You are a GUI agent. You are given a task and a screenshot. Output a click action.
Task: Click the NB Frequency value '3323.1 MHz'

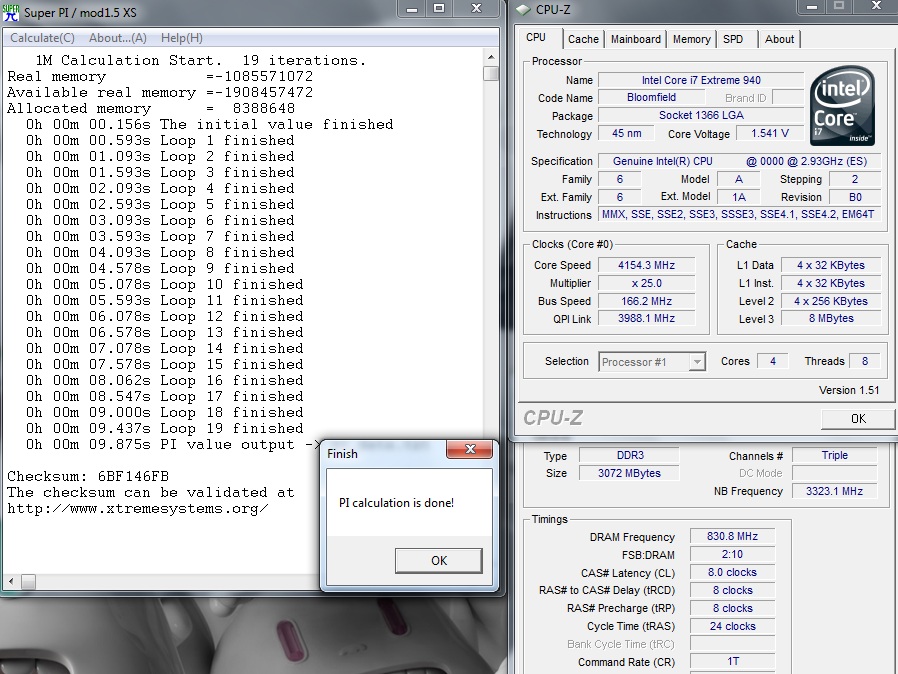pyautogui.click(x=834, y=491)
